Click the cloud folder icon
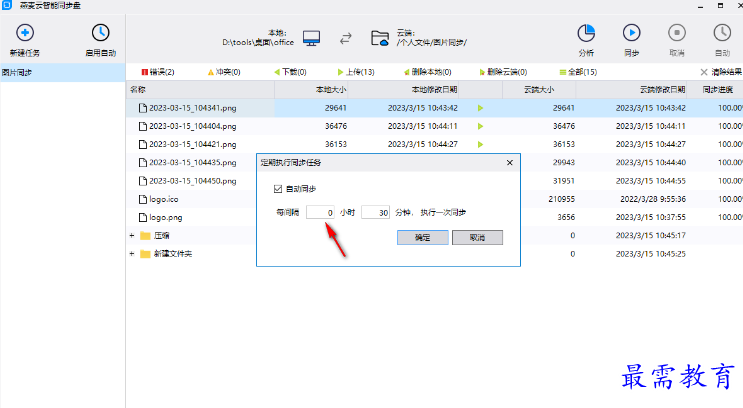 click(380, 38)
